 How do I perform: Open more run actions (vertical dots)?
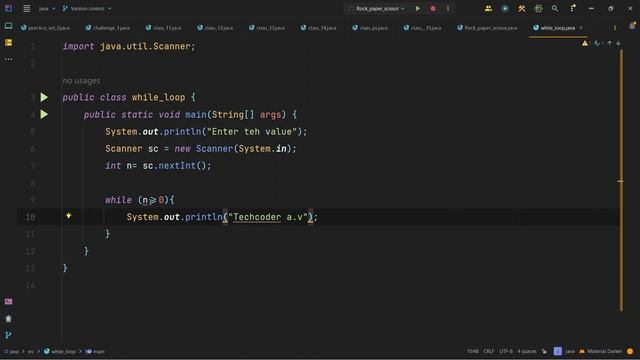point(448,8)
